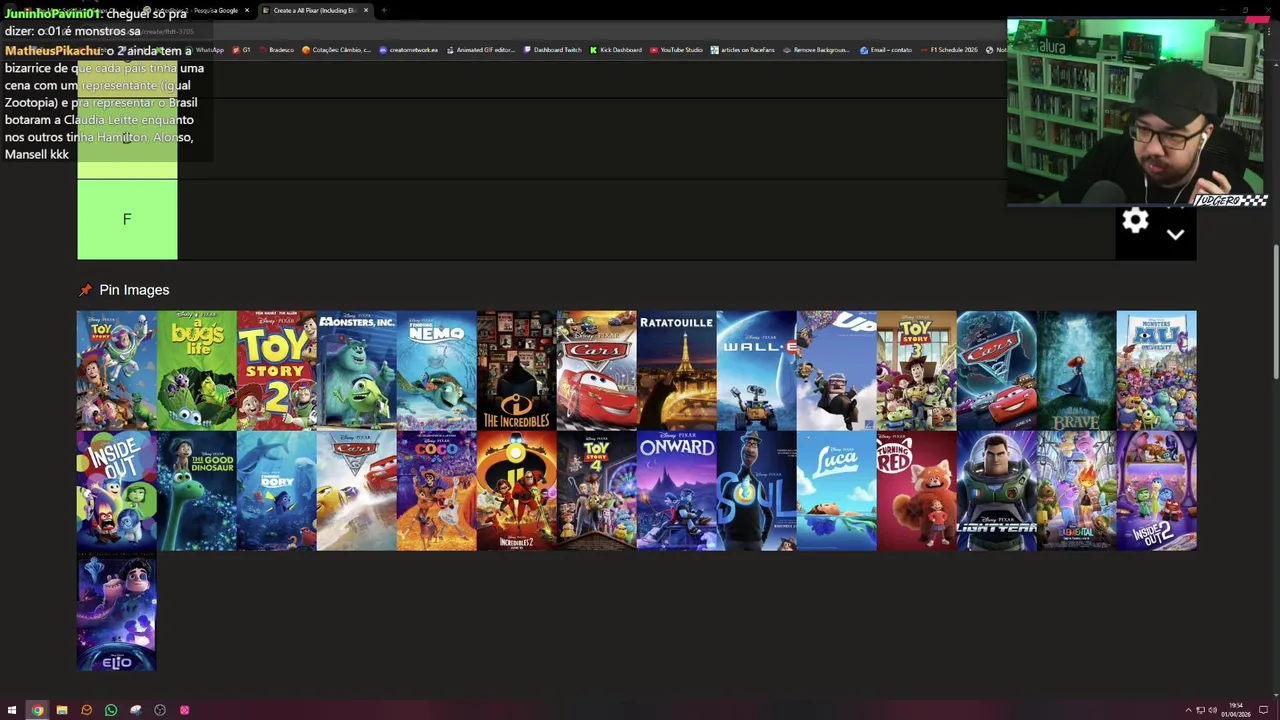Select the F tier label cell
Screen dimensions: 1280x720
click(x=127, y=219)
